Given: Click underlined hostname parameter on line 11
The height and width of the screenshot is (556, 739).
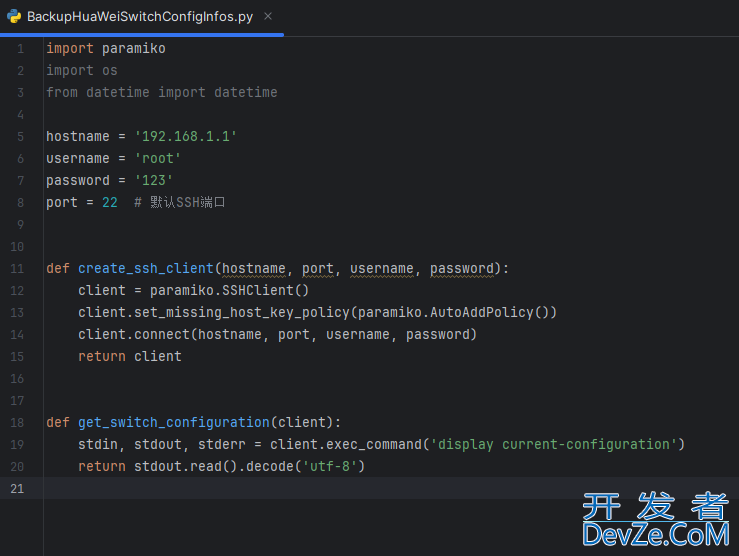Looking at the screenshot, I should (x=254, y=269).
